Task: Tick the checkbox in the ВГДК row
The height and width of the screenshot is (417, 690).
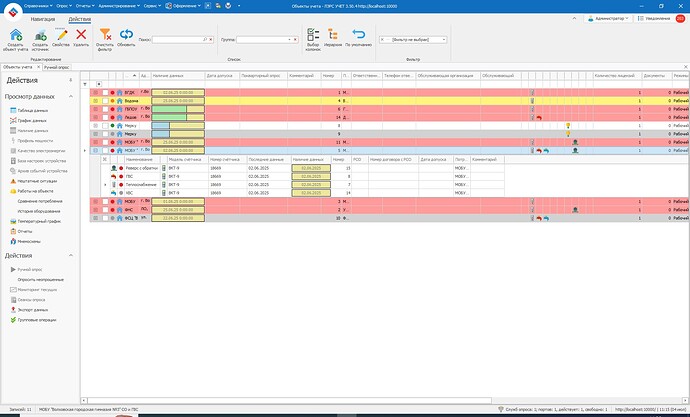Action: [105, 93]
